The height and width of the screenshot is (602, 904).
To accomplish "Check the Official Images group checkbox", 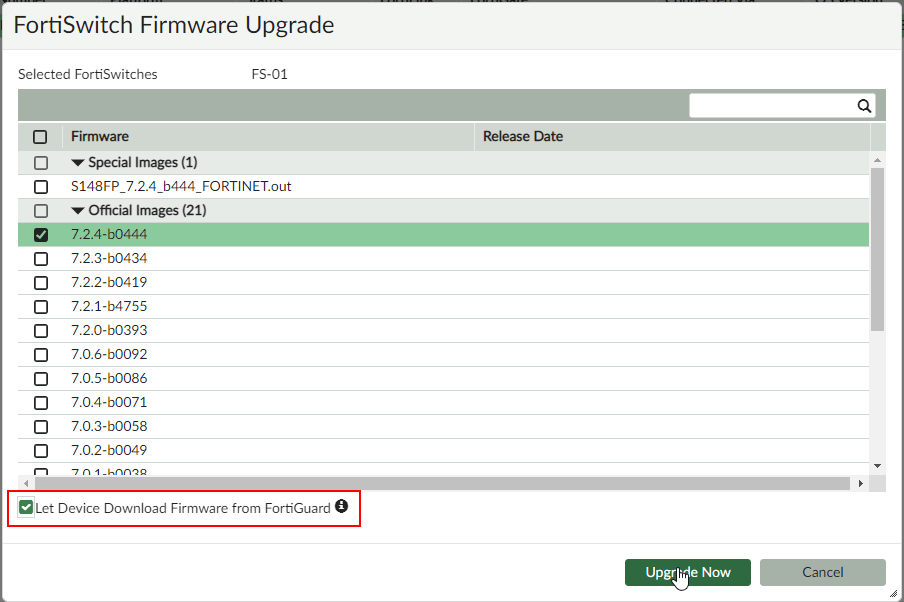I will pyautogui.click(x=40, y=210).
